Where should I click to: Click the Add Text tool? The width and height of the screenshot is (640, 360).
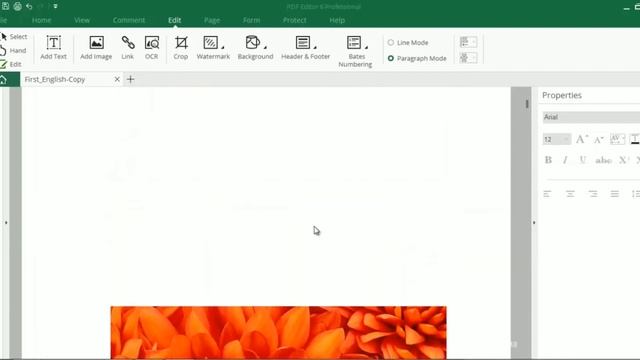pyautogui.click(x=53, y=48)
